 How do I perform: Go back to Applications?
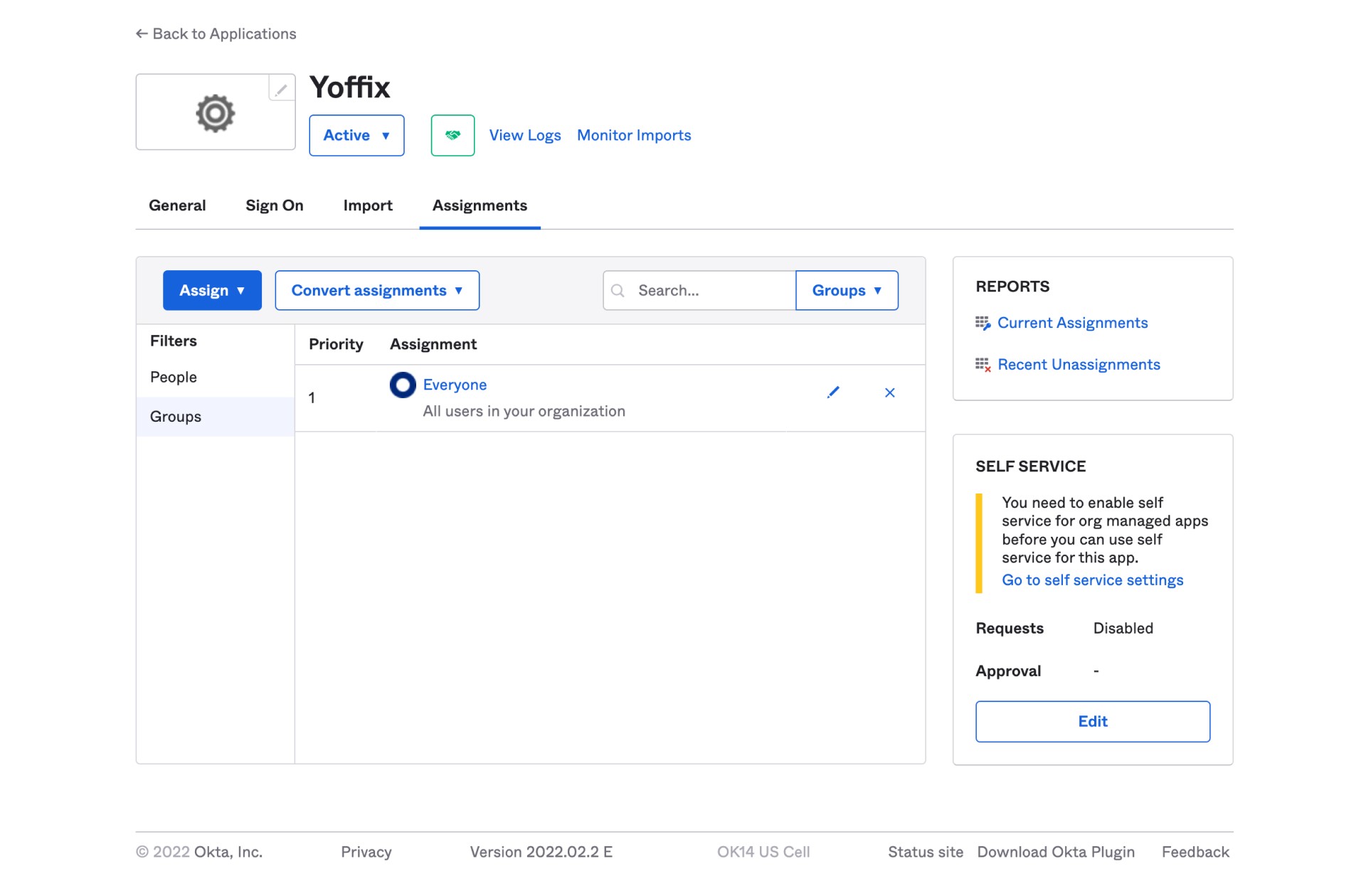[x=216, y=33]
